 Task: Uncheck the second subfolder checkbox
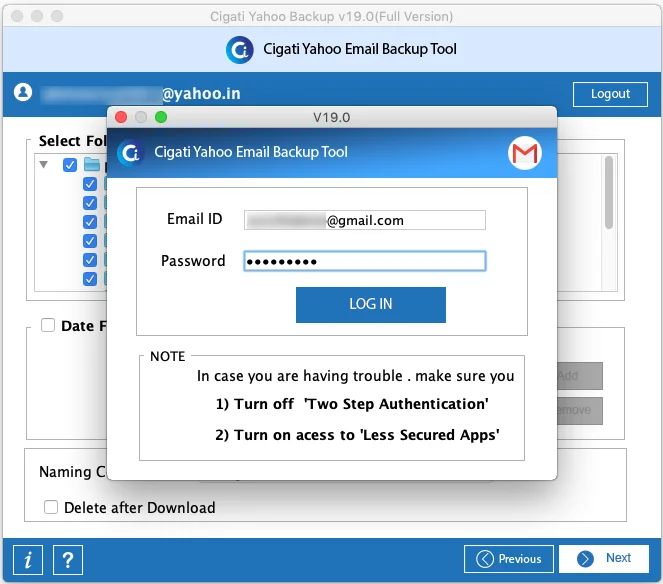point(90,203)
